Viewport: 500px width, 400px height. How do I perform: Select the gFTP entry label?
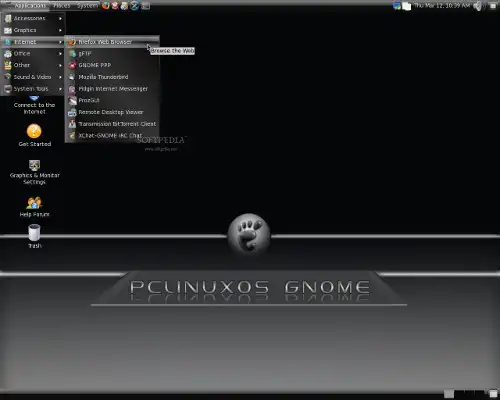[85, 54]
